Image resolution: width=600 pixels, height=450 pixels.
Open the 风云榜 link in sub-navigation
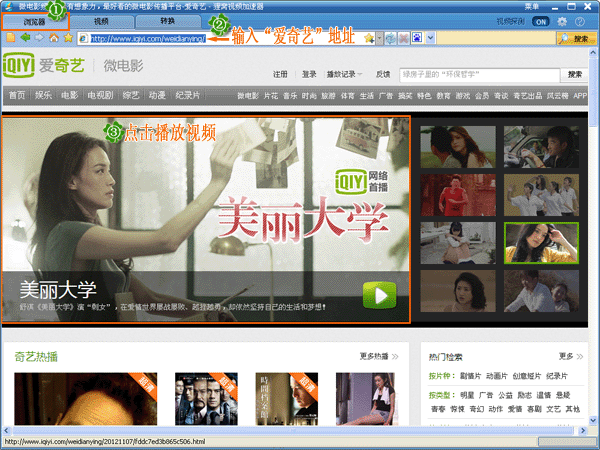pyautogui.click(x=558, y=96)
